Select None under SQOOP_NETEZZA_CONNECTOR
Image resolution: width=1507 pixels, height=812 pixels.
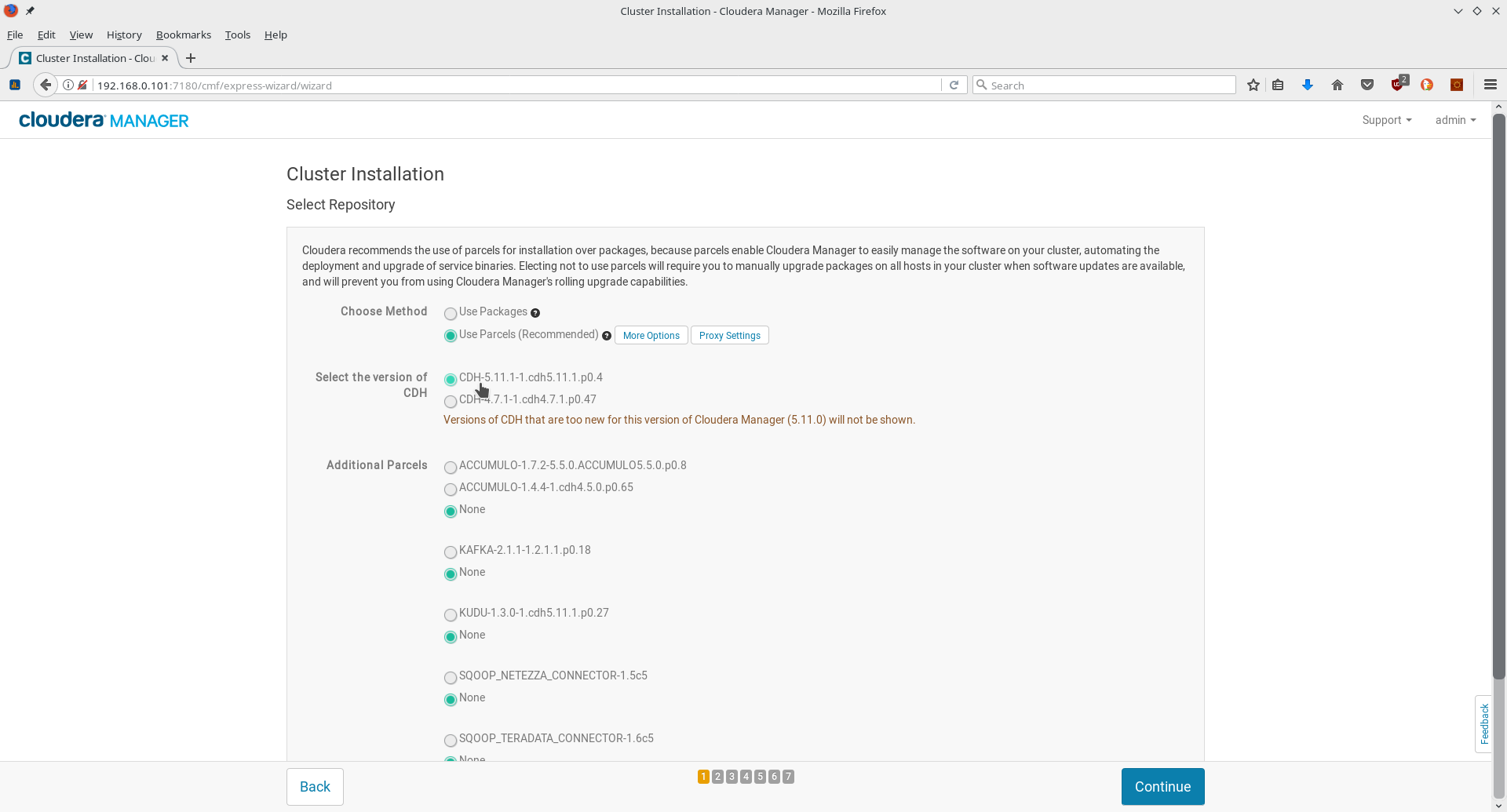[x=451, y=700]
